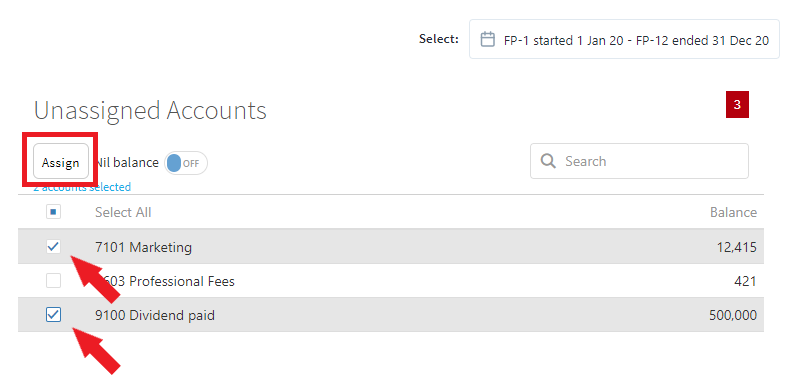Image resolution: width=795 pixels, height=391 pixels.
Task: Uncheck the 9100 Dividend paid checkbox
Action: (x=53, y=315)
